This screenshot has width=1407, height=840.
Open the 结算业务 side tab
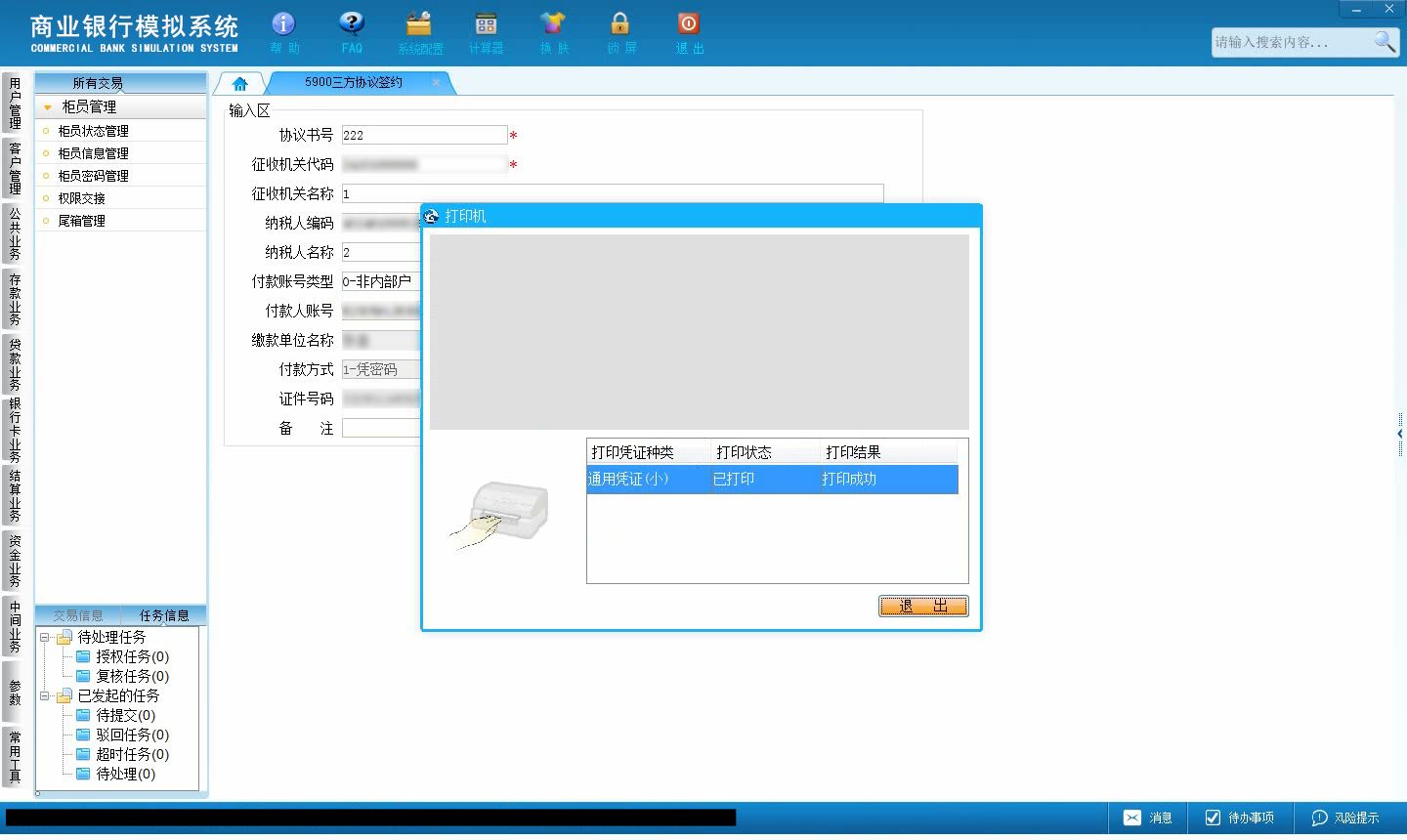pos(14,496)
